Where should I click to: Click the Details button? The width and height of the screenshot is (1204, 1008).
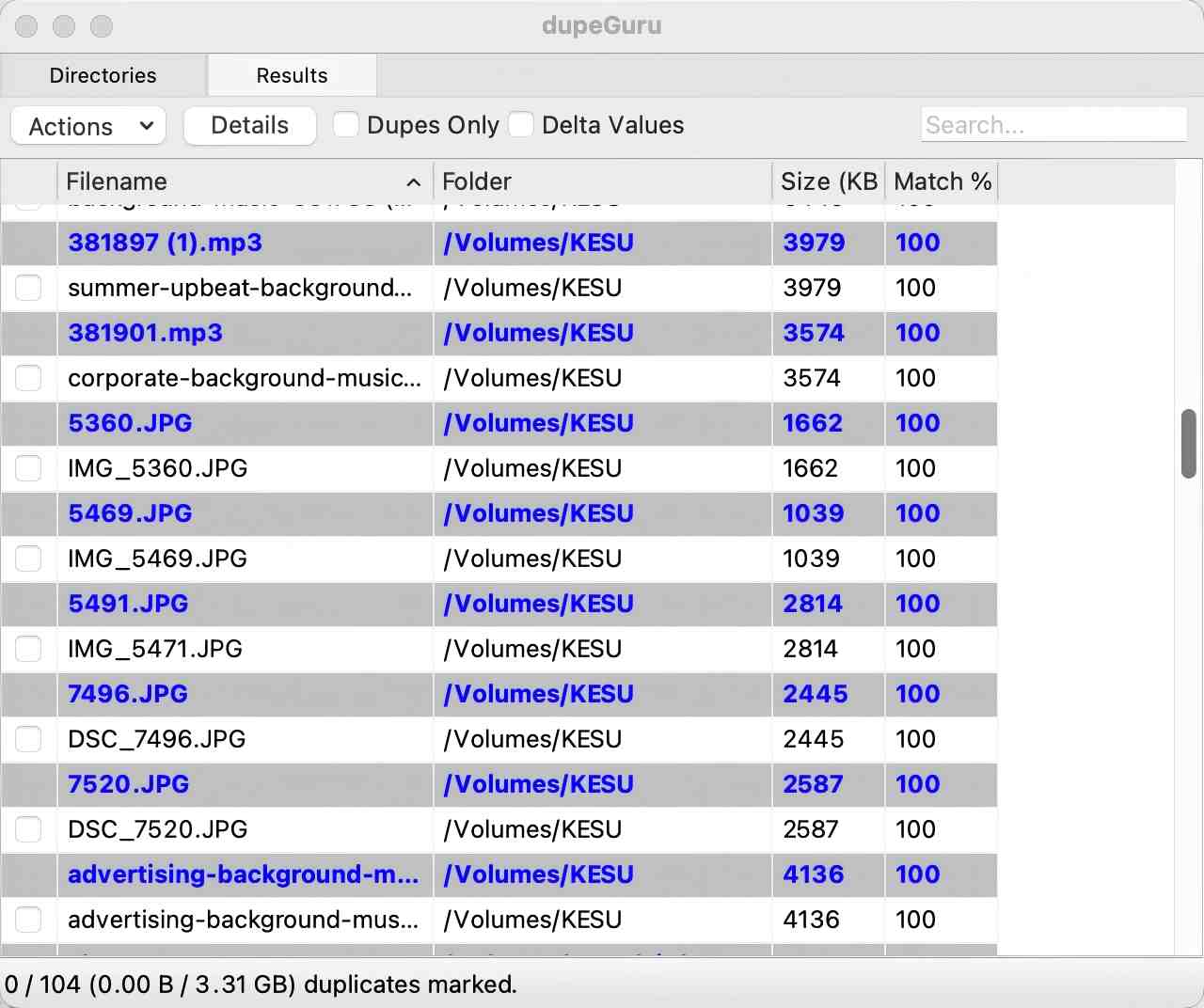[249, 125]
